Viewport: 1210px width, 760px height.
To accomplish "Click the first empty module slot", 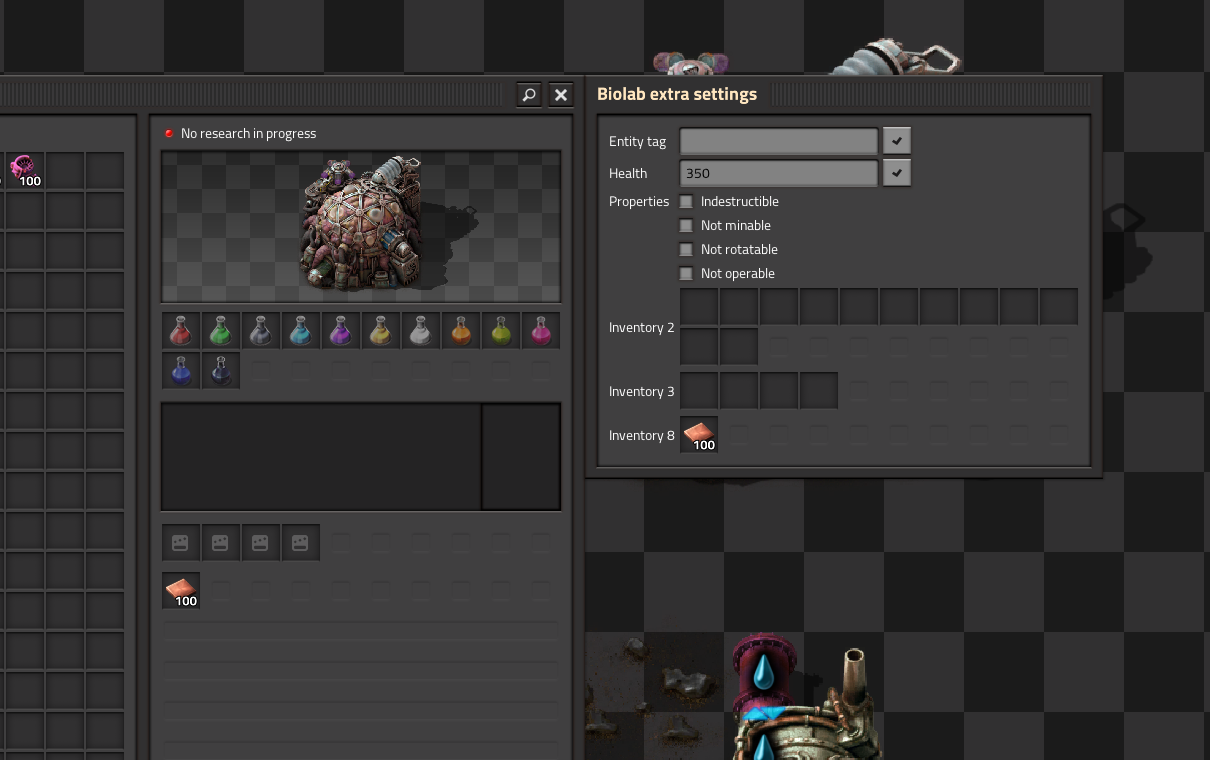I will coord(181,543).
